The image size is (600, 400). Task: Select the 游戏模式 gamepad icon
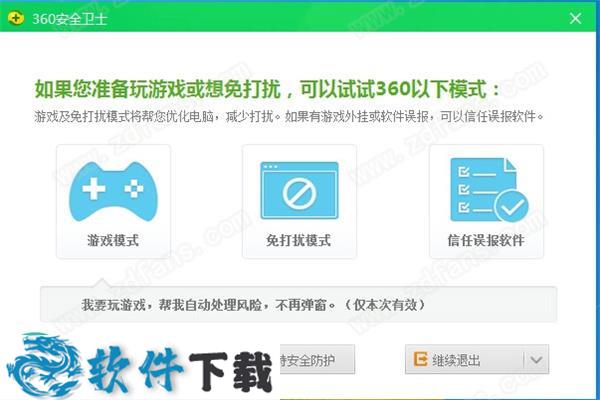tap(113, 191)
